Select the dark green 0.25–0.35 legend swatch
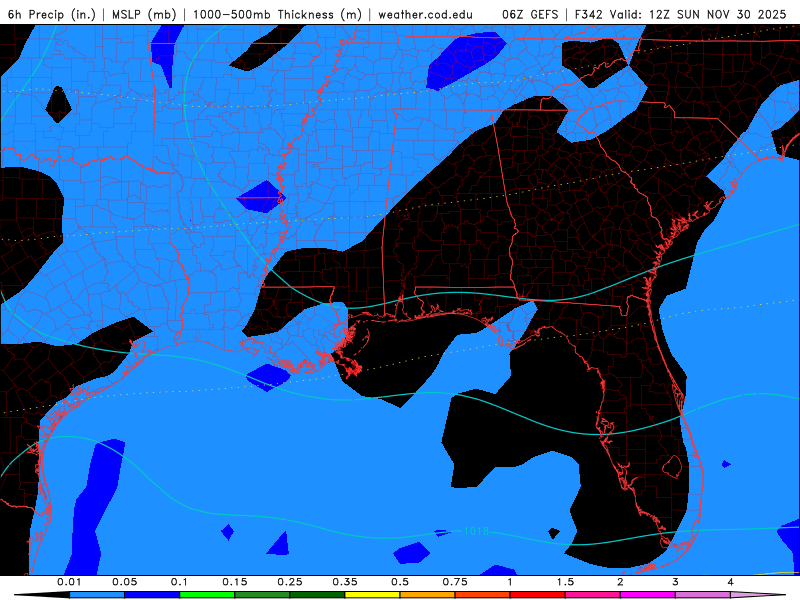 [x=317, y=595]
